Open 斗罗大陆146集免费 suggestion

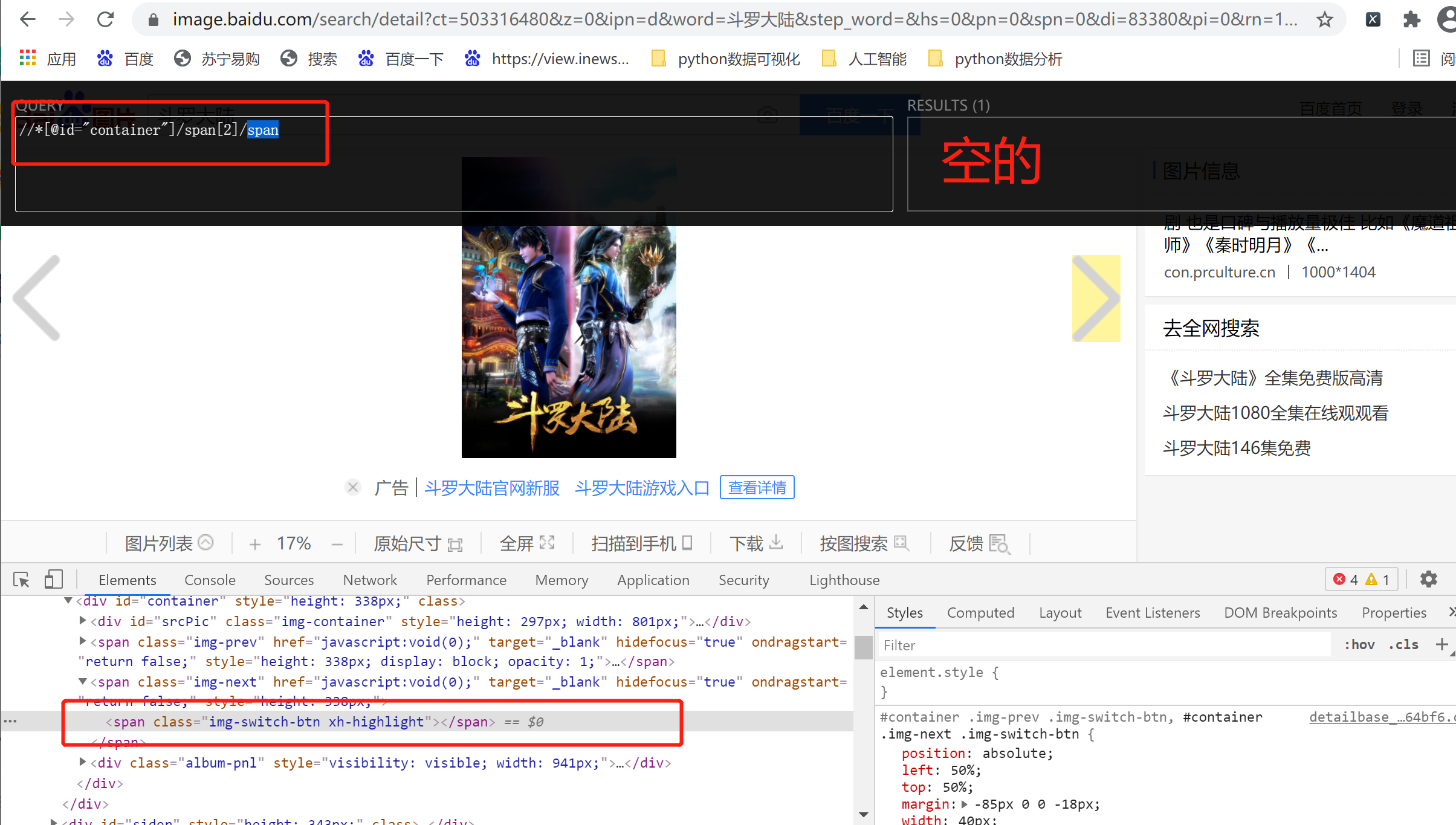click(x=1237, y=448)
